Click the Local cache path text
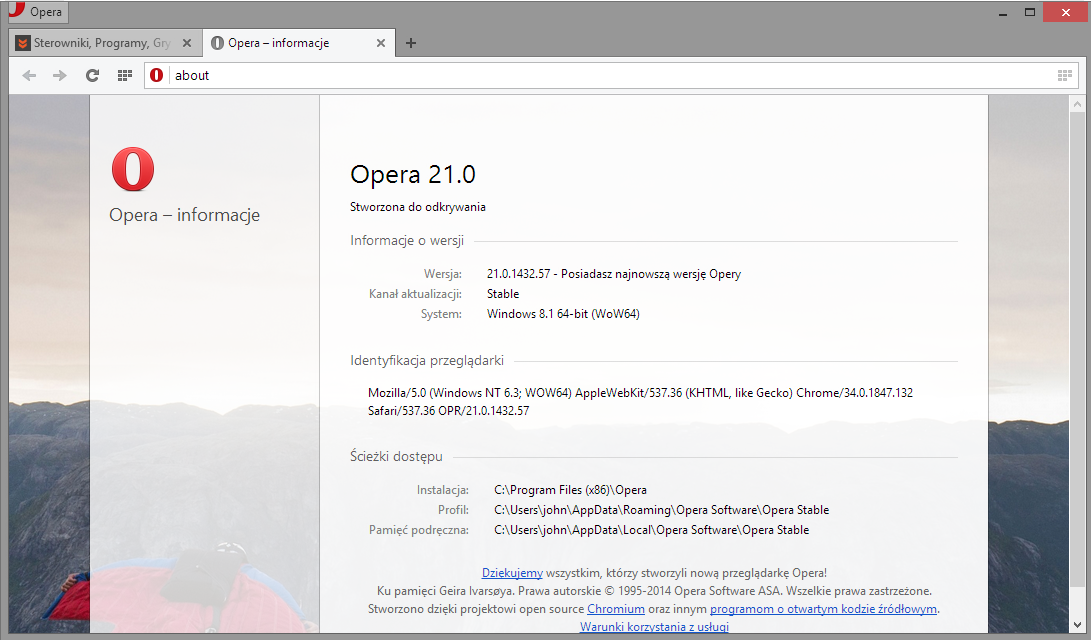1091x640 pixels. point(651,530)
